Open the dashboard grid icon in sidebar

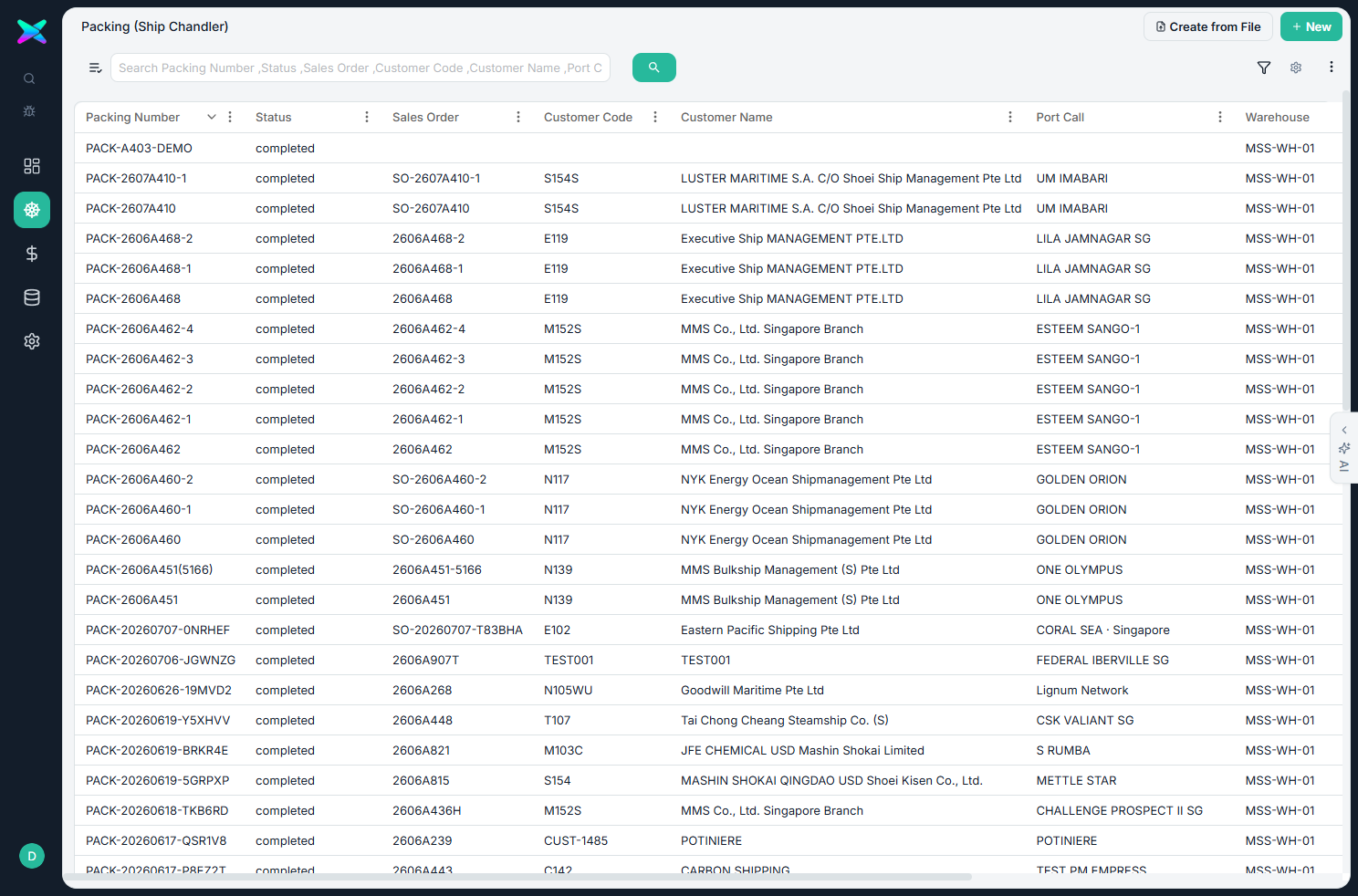click(x=32, y=166)
